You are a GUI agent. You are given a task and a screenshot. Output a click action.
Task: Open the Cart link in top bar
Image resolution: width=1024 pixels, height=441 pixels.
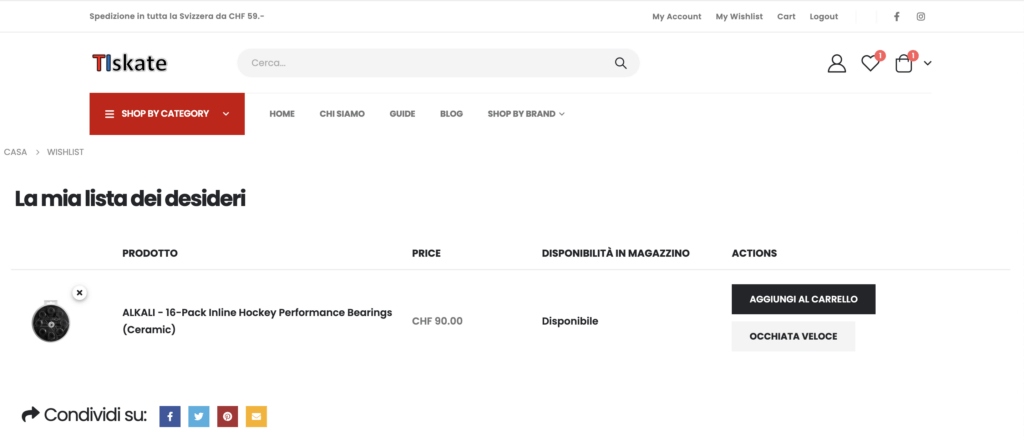pyautogui.click(x=786, y=17)
